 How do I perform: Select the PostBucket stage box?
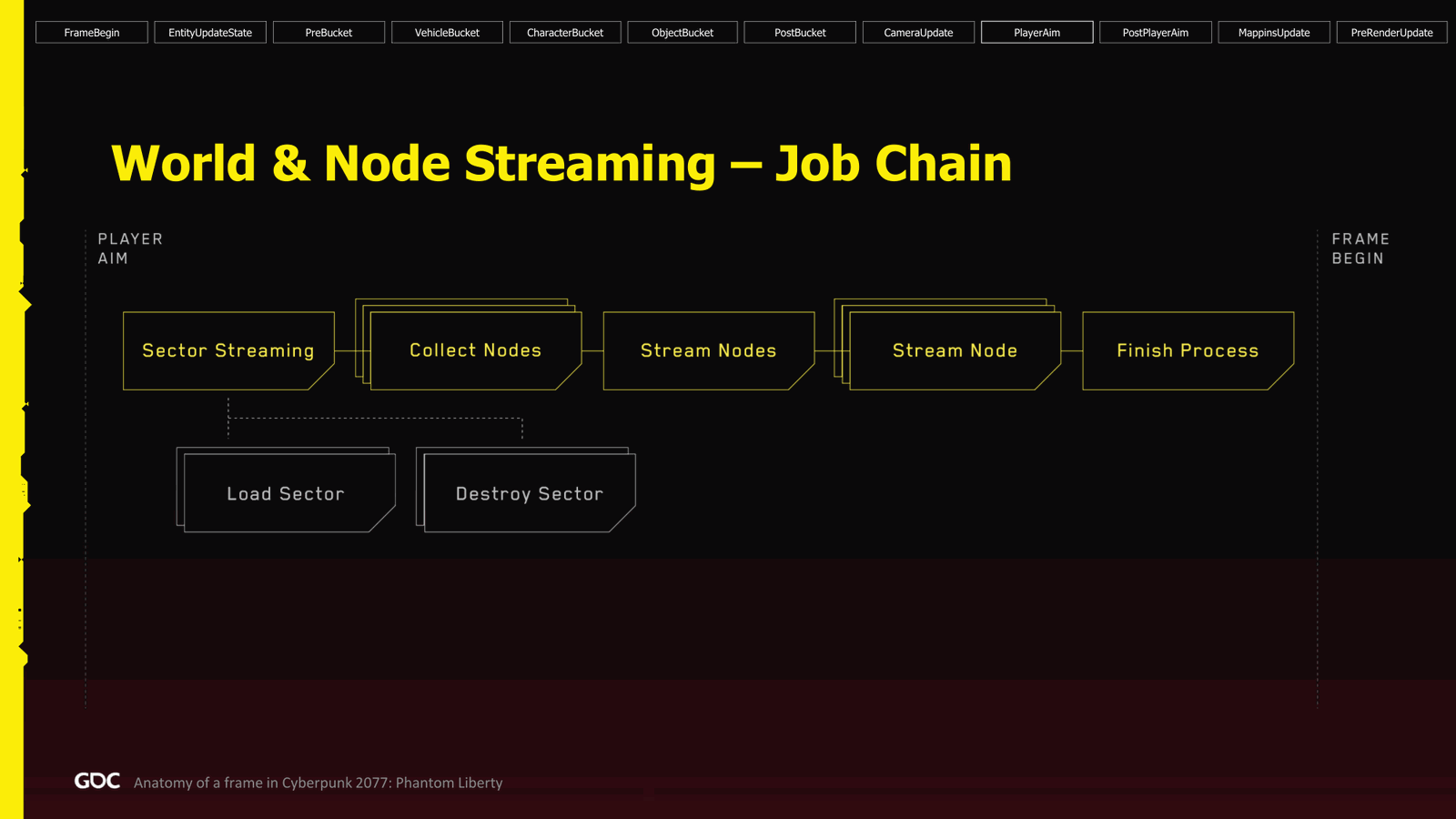(x=800, y=33)
